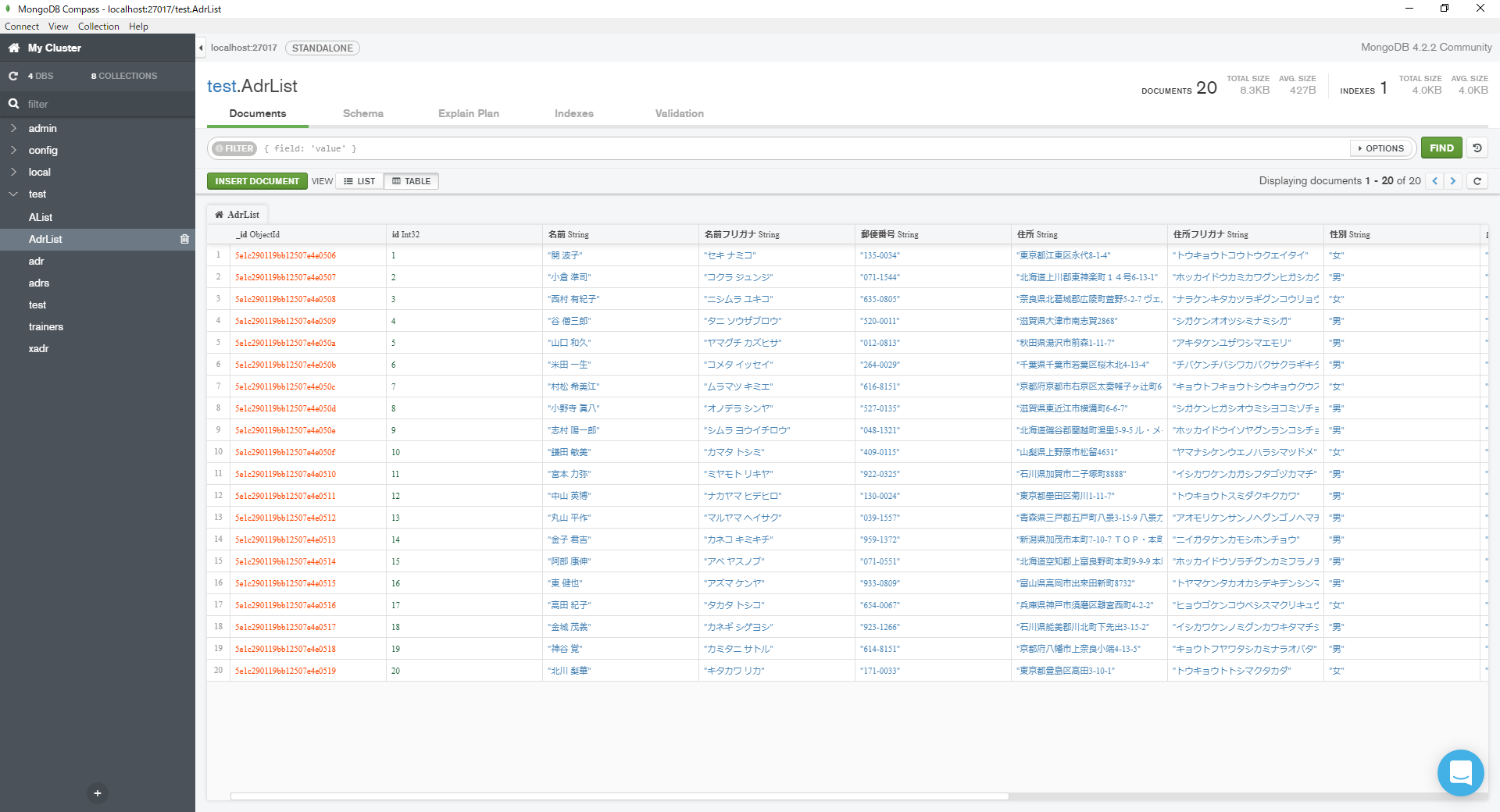Click the test database link in title
The width and height of the screenshot is (1500, 812).
(x=221, y=86)
